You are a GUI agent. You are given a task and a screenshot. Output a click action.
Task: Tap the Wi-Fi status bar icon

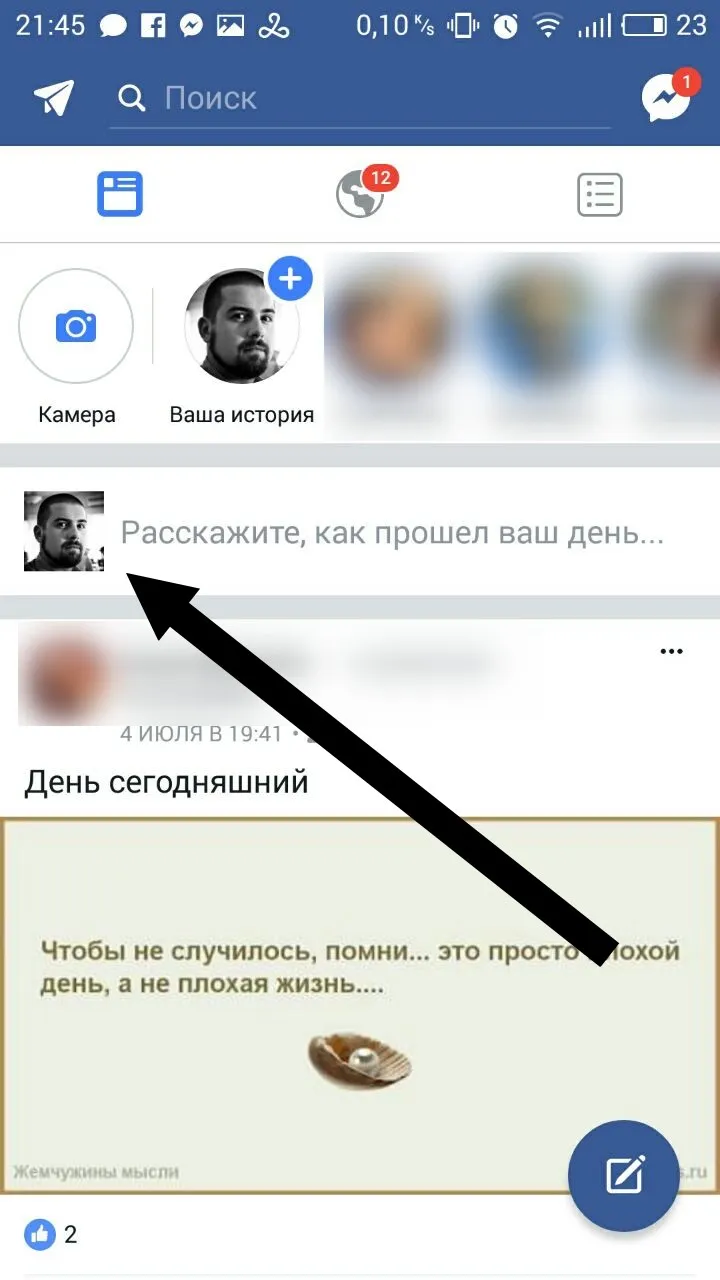[548, 26]
